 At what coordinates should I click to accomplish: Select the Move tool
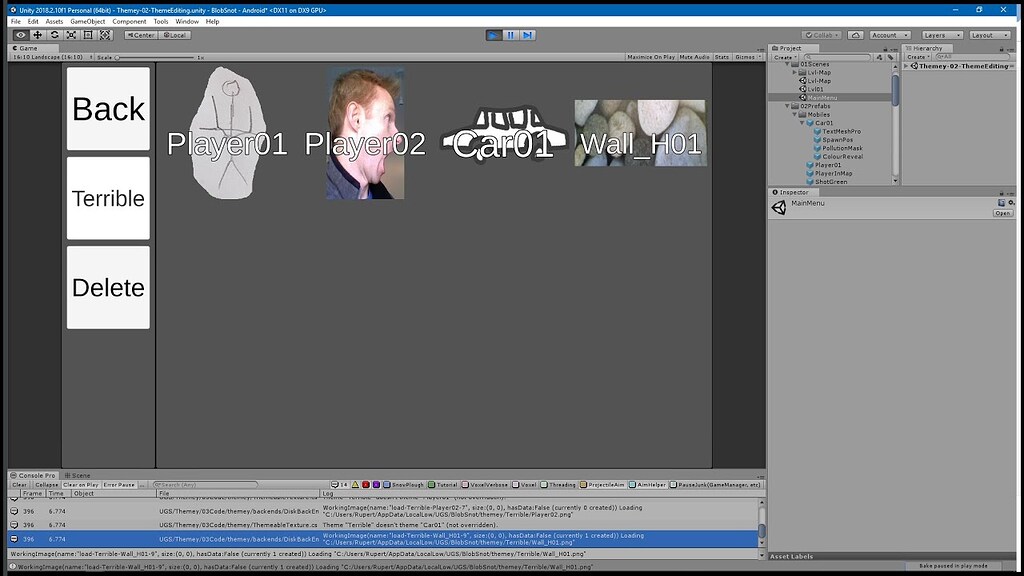tap(38, 34)
